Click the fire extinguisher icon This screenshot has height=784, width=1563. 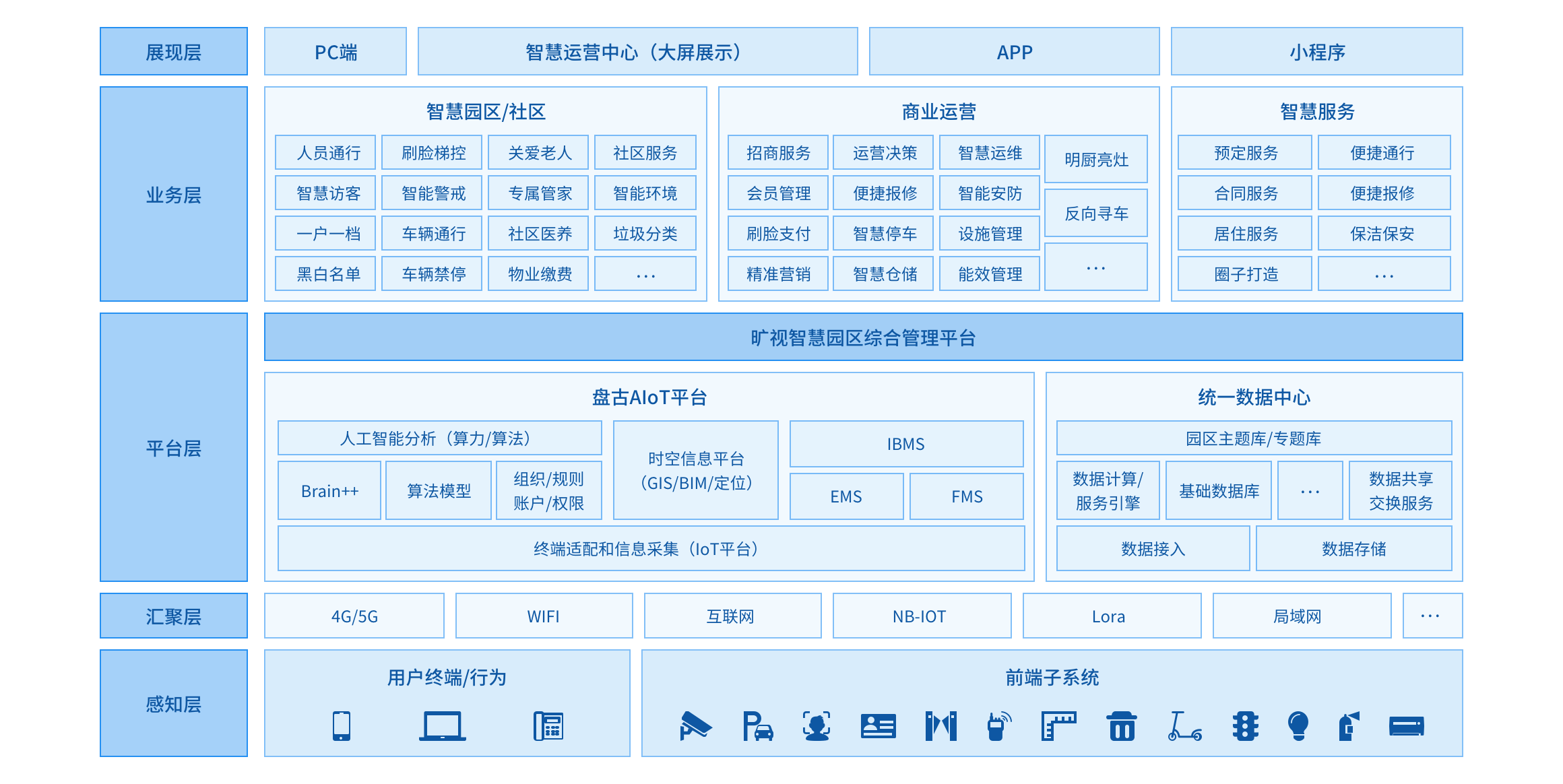[1348, 726]
